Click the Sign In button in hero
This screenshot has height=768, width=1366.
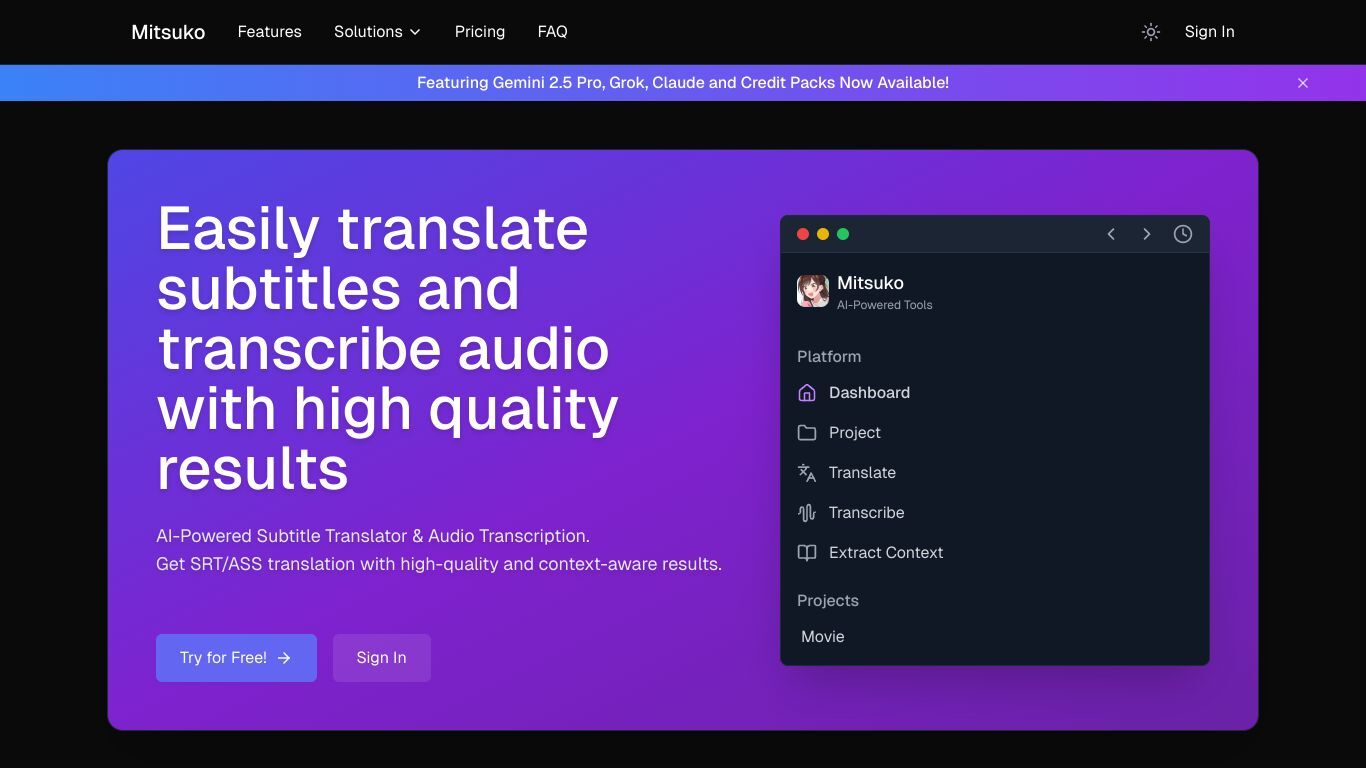pos(381,658)
